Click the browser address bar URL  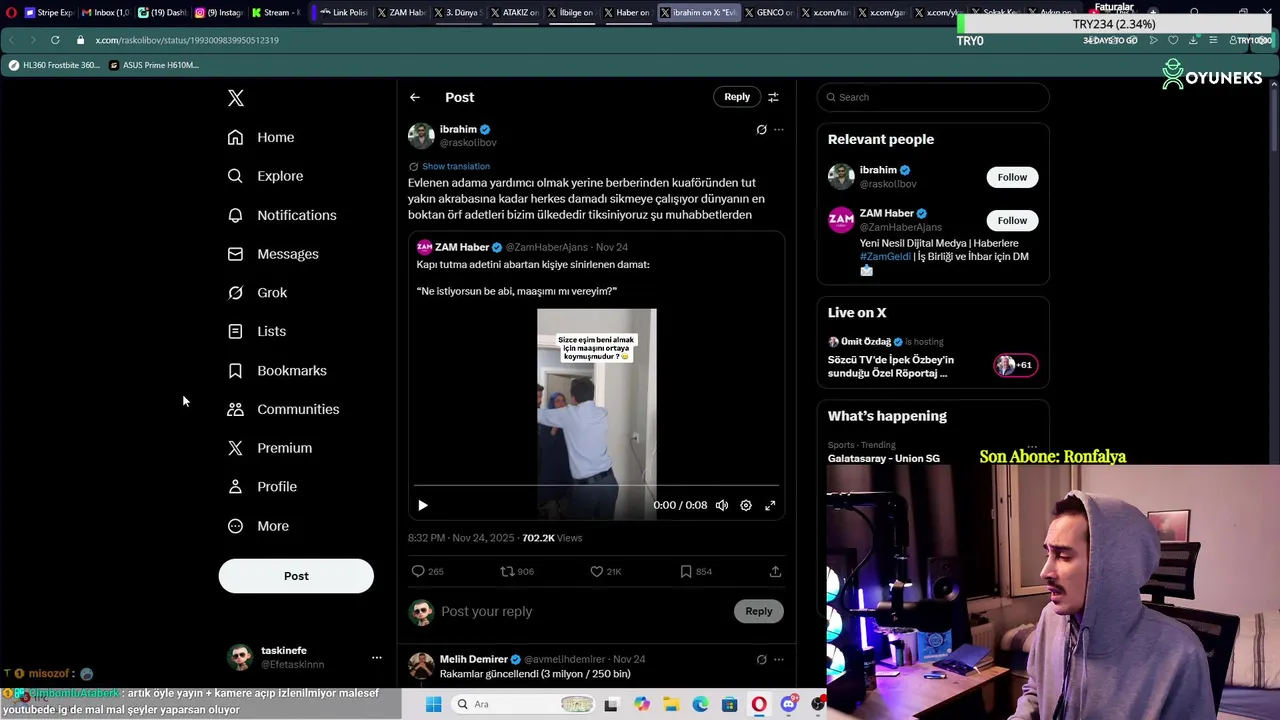187,40
